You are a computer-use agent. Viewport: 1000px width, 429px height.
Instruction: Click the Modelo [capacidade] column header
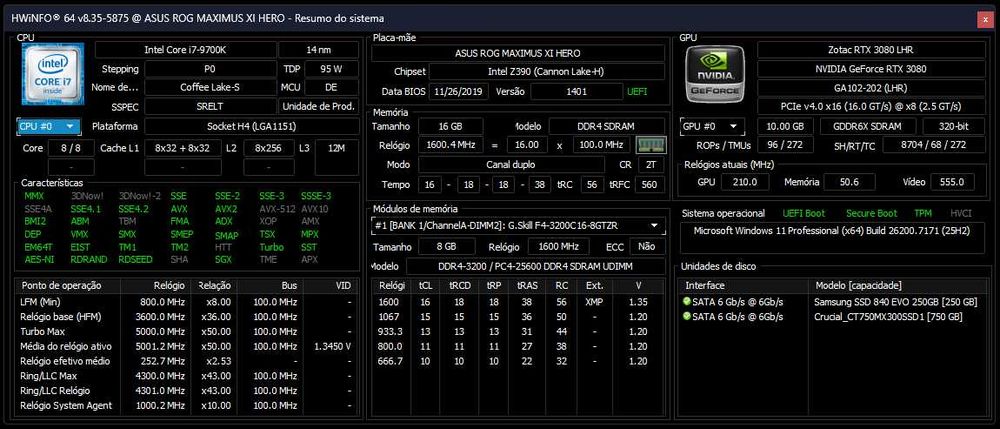coord(897,286)
